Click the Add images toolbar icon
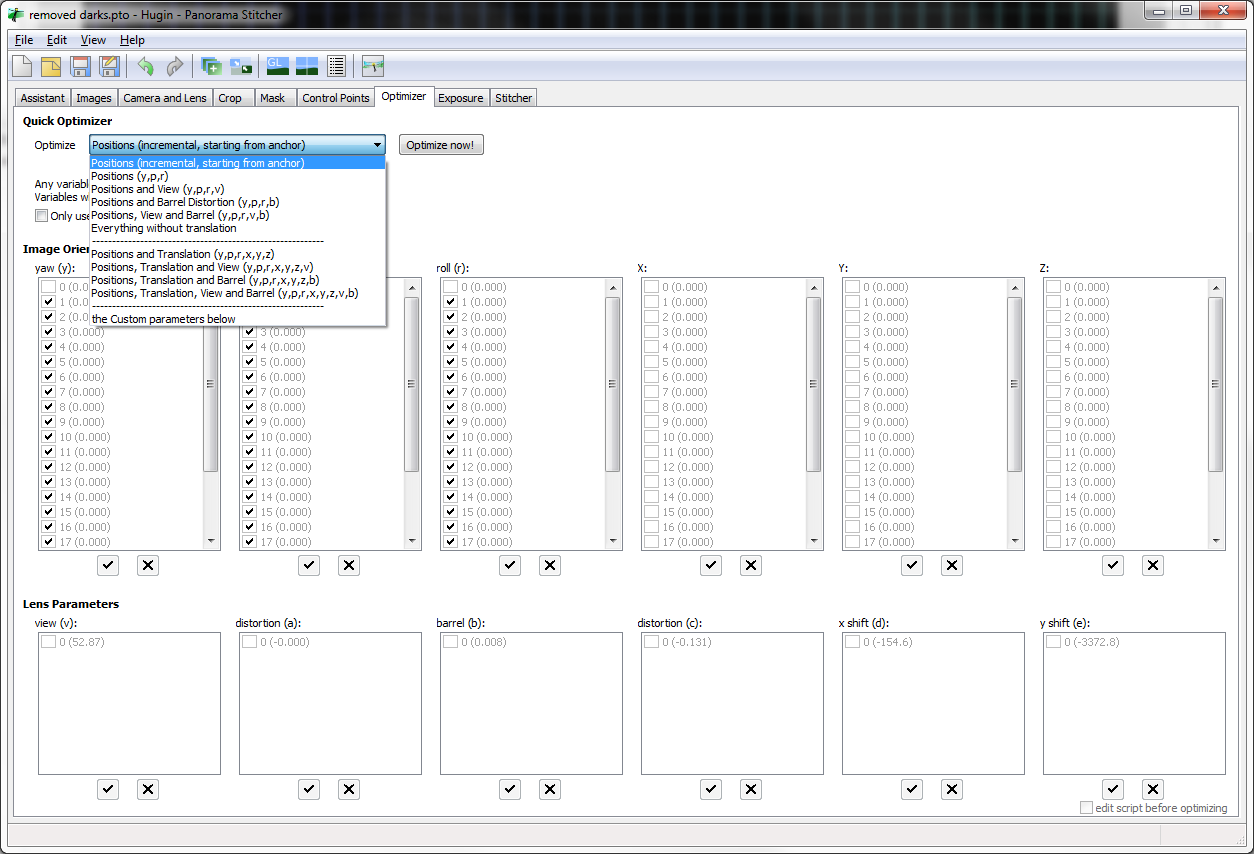1254x854 pixels. click(211, 67)
